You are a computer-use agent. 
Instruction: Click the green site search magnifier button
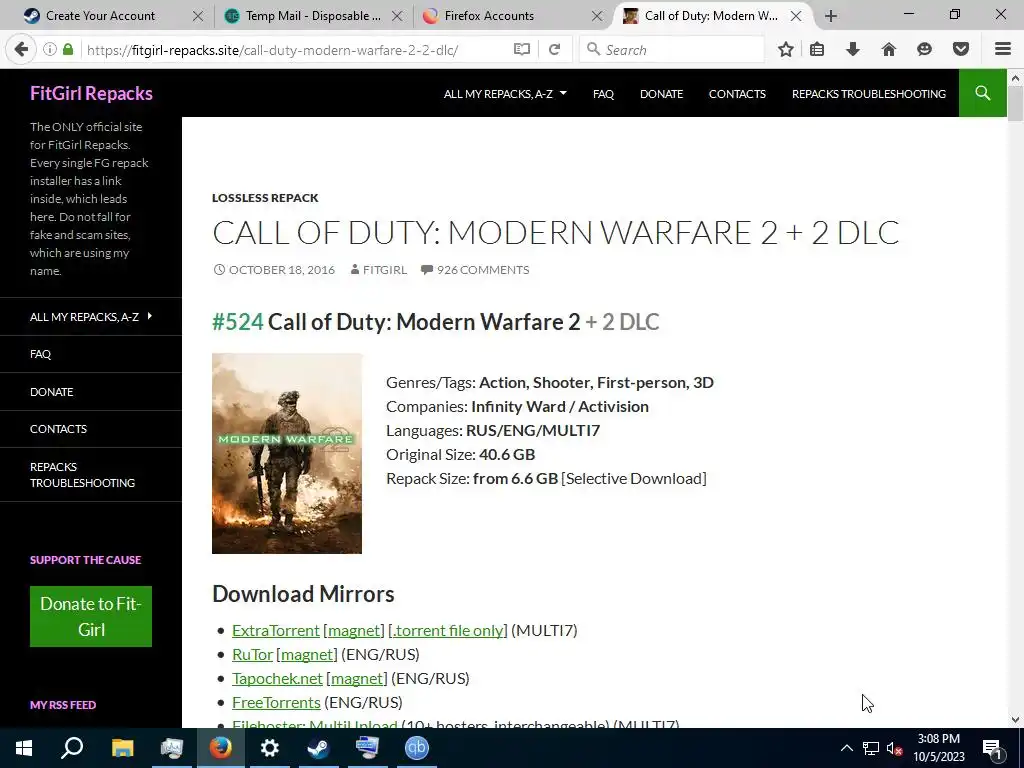[x=982, y=93]
